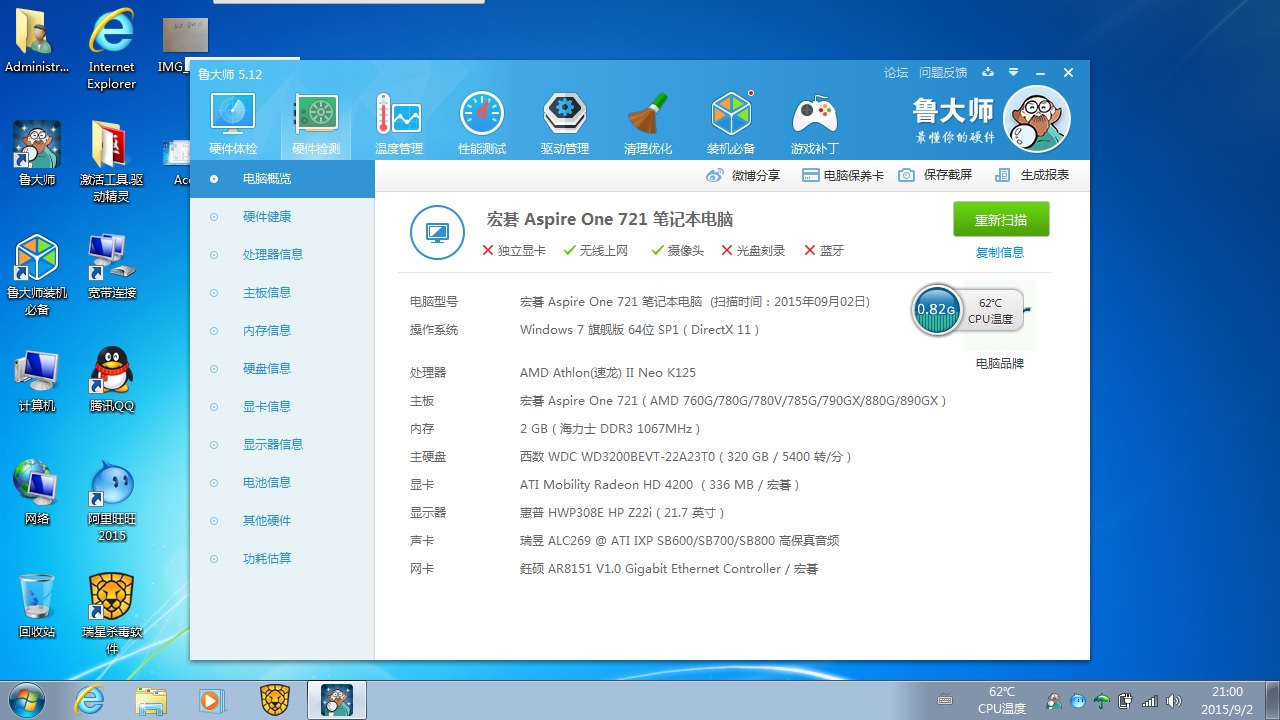The image size is (1280, 720).
Task: Click the 鲁大师 taskbar button
Action: [x=337, y=700]
